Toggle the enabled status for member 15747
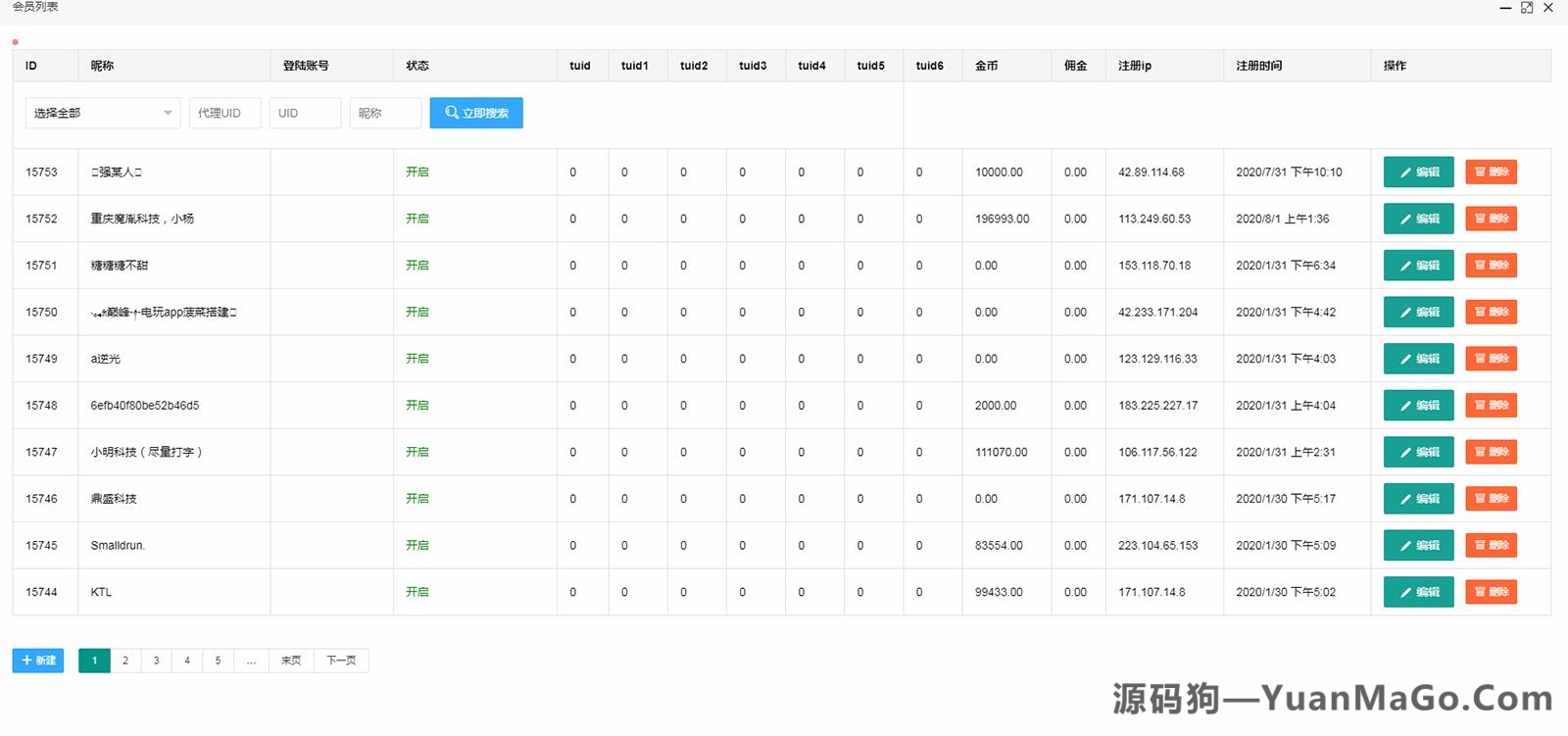 (417, 452)
